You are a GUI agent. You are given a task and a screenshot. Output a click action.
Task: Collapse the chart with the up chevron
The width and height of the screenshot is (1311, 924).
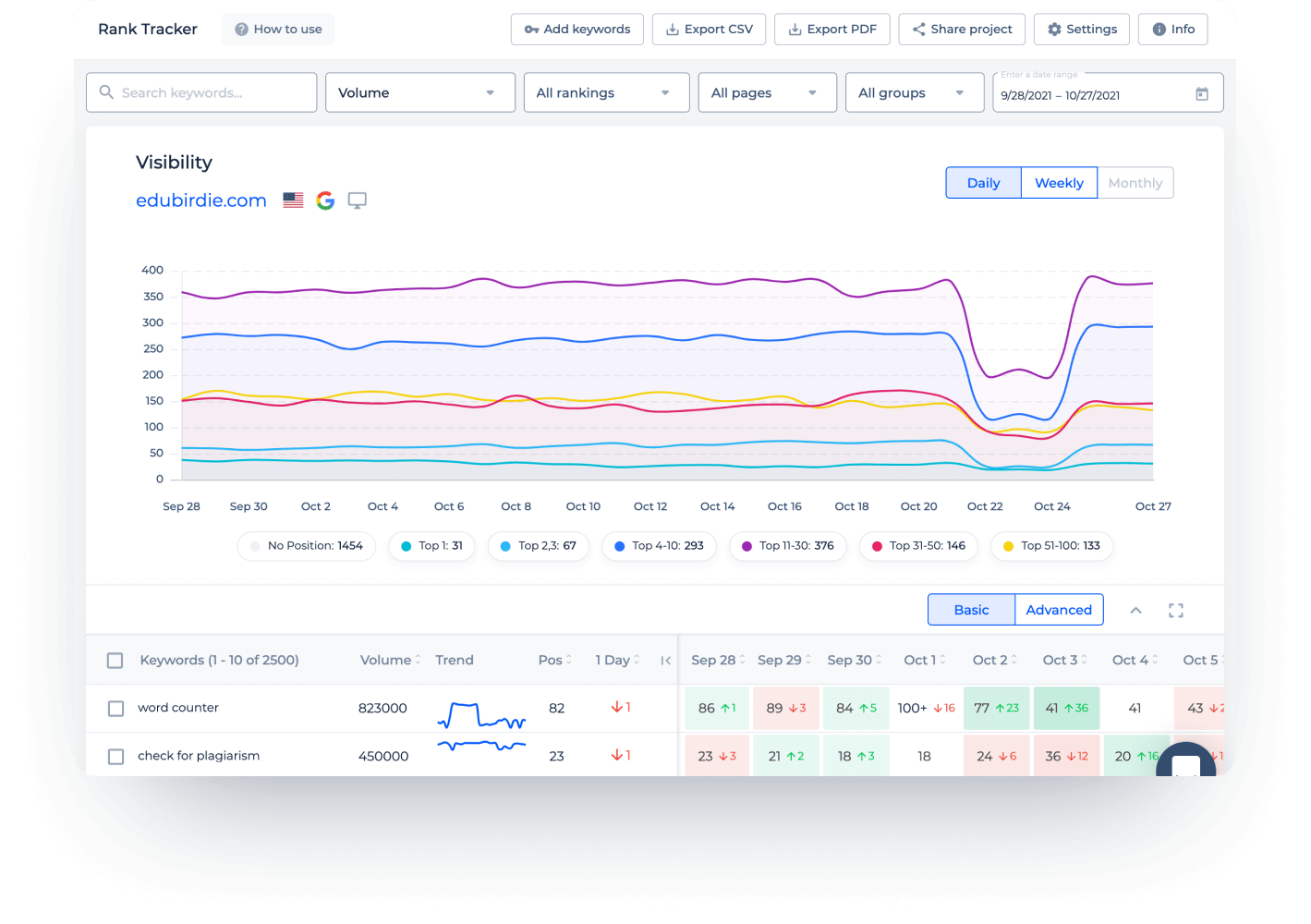click(1136, 610)
